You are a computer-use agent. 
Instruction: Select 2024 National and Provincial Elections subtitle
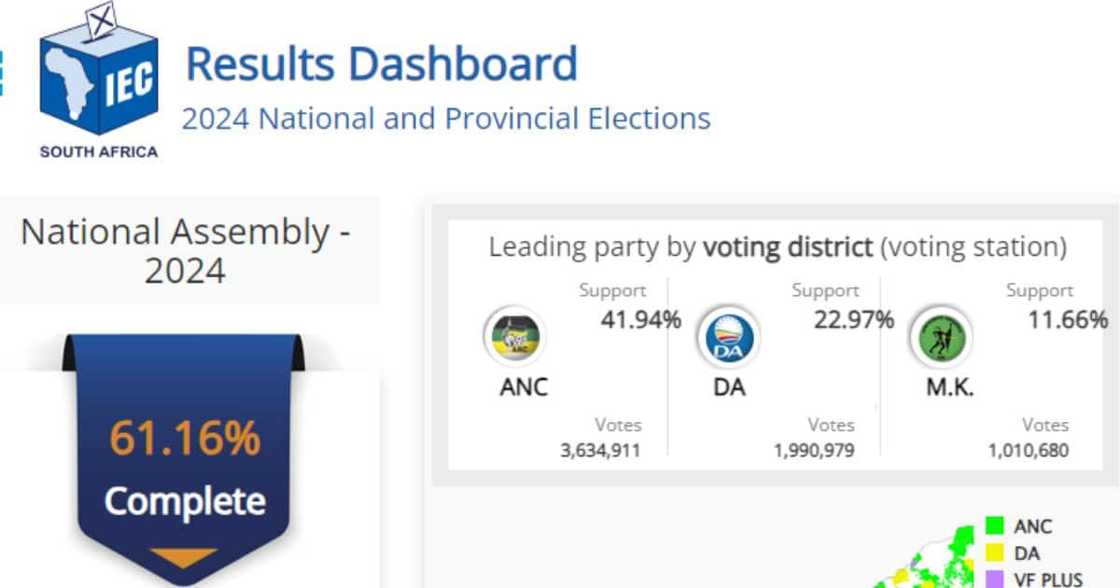[446, 119]
